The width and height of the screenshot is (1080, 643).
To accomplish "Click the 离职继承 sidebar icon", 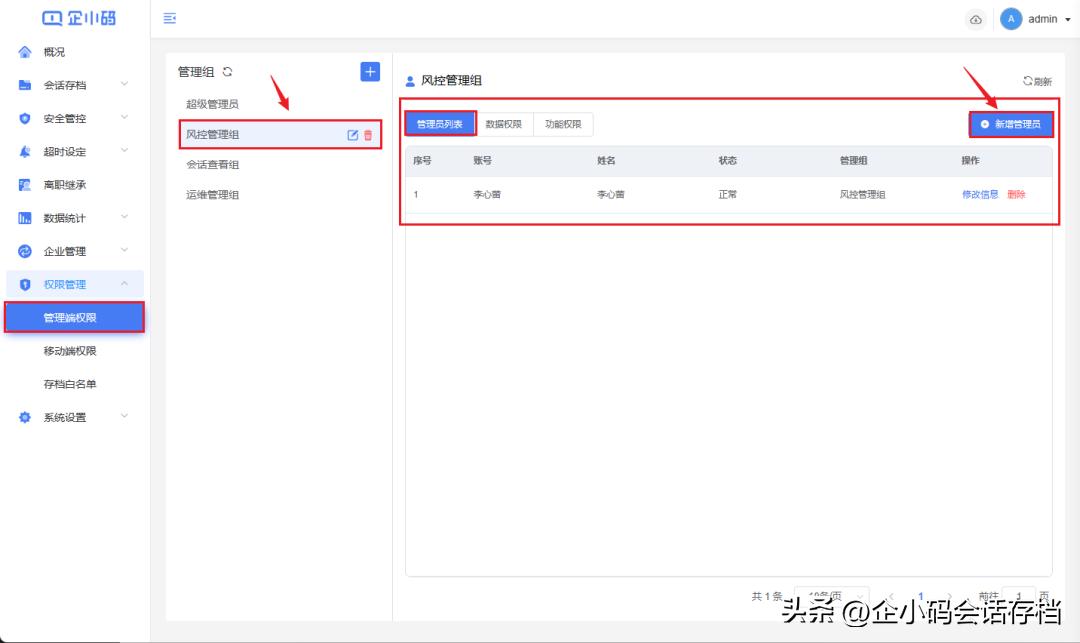I will [x=24, y=184].
